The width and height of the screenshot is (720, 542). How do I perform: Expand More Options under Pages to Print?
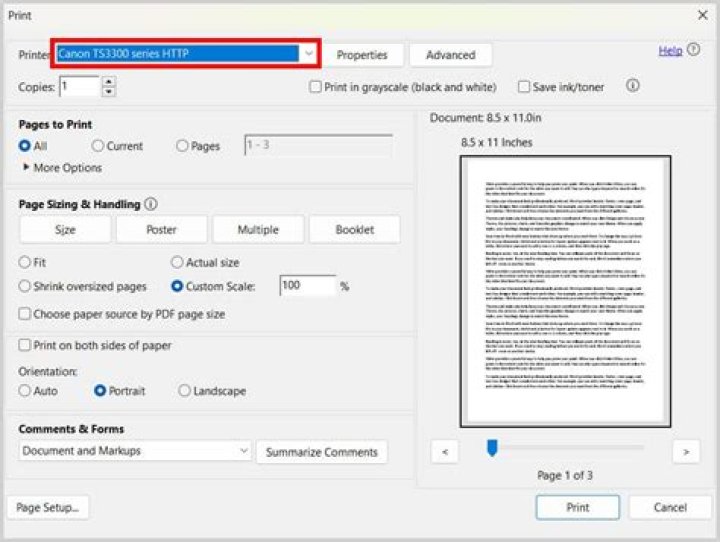(26, 168)
